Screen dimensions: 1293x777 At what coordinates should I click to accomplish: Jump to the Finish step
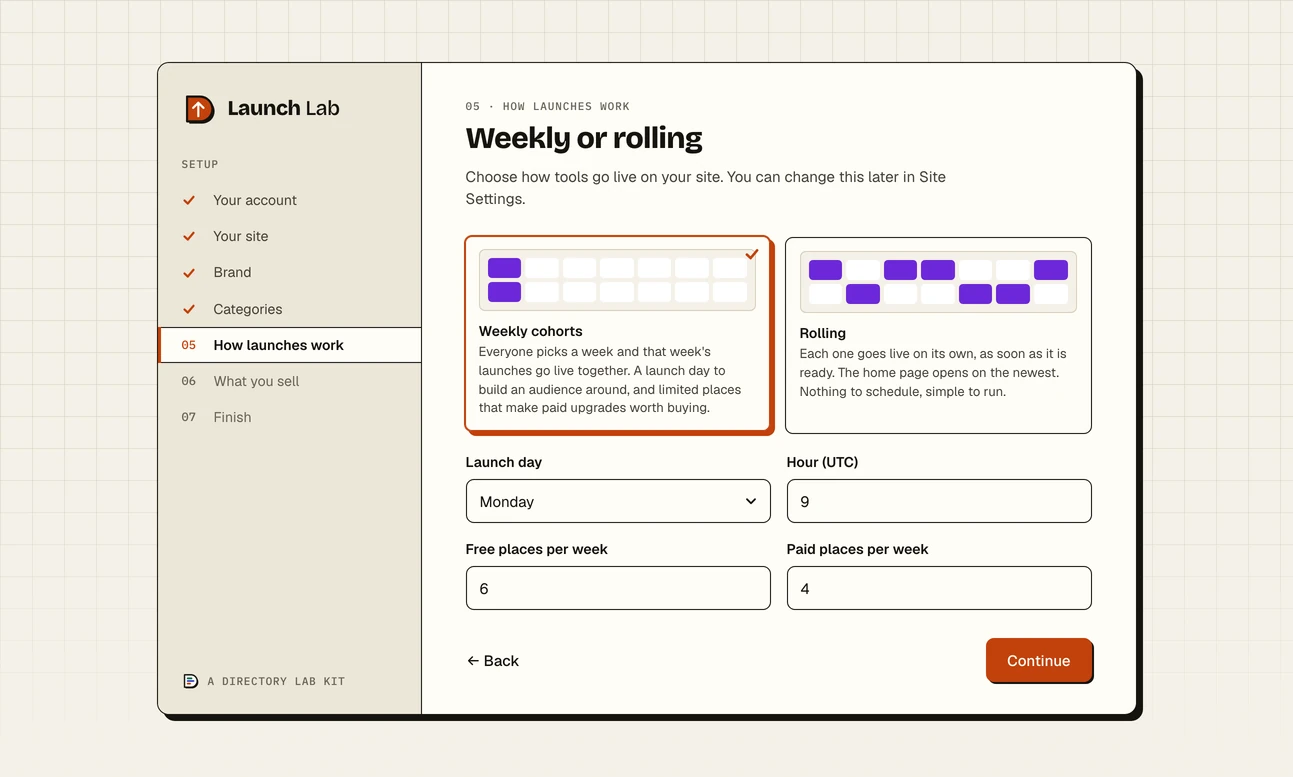(289, 417)
